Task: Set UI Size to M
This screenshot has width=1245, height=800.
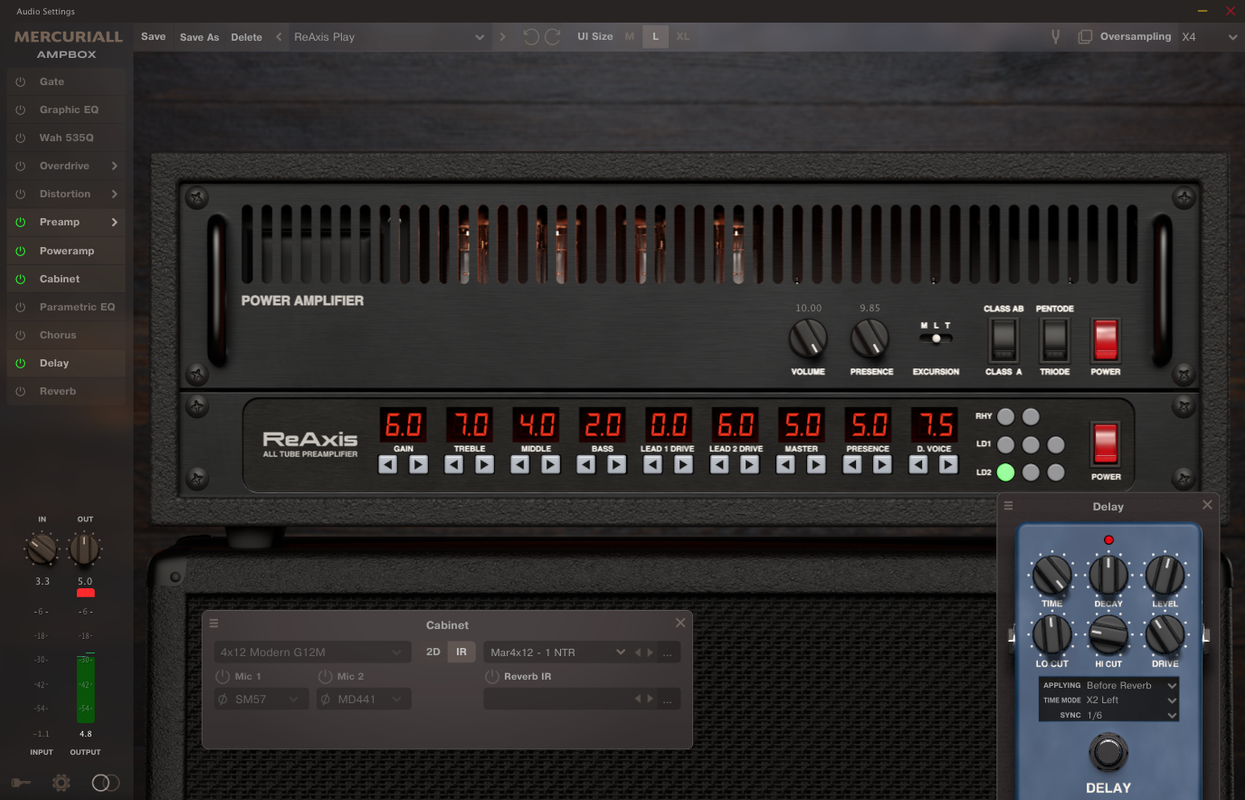Action: pos(629,37)
